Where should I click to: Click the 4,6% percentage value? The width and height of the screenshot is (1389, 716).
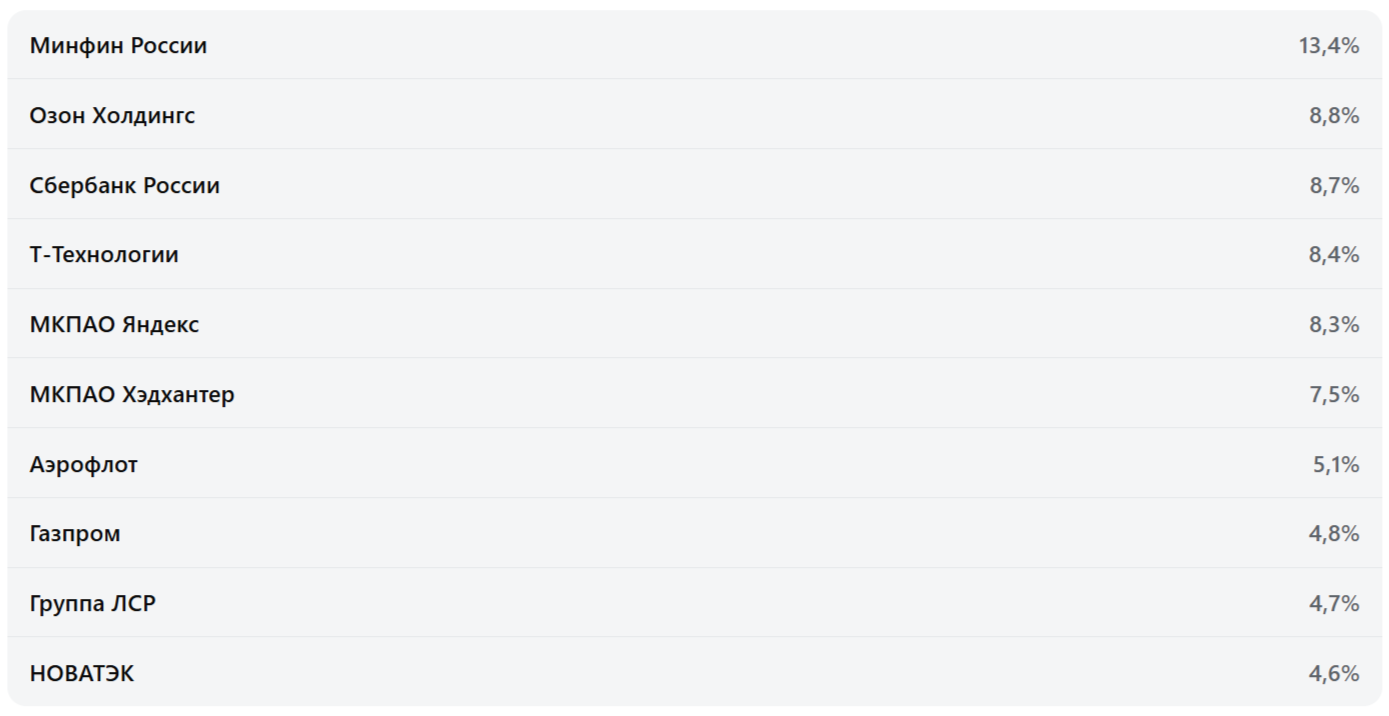coord(1334,674)
